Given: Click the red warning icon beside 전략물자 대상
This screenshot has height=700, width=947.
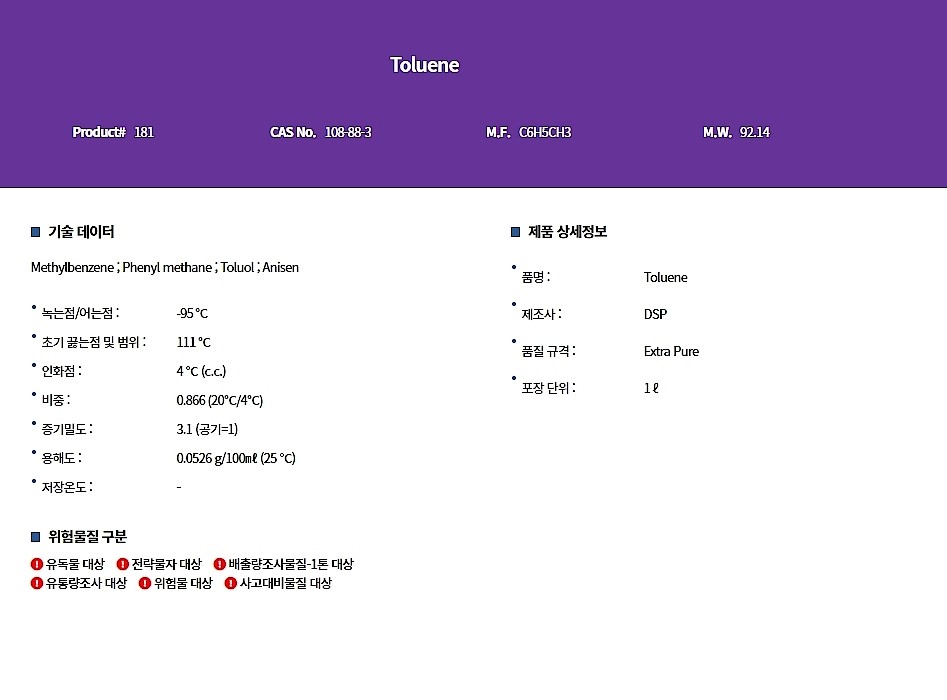Looking at the screenshot, I should tap(123, 564).
